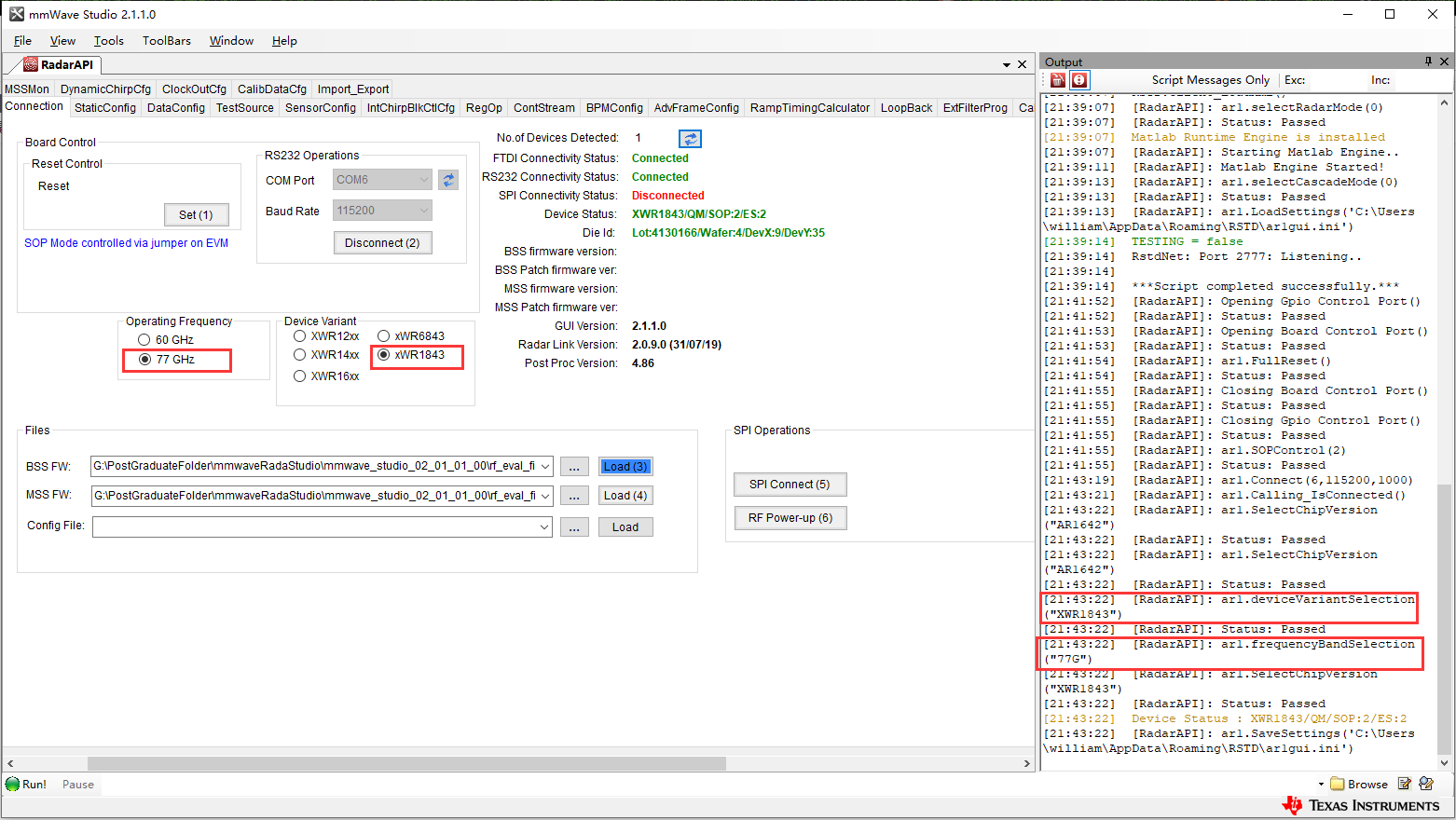Click the mmWave Studio title bar icon
This screenshot has width=1456, height=820.
17,14
